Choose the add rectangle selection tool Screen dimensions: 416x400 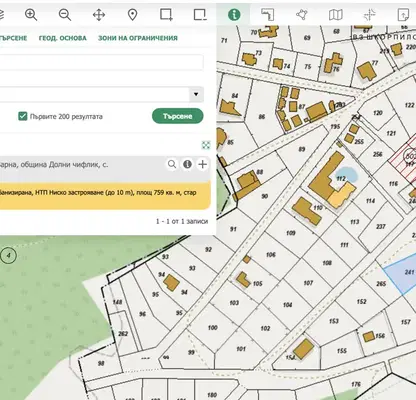[166, 15]
